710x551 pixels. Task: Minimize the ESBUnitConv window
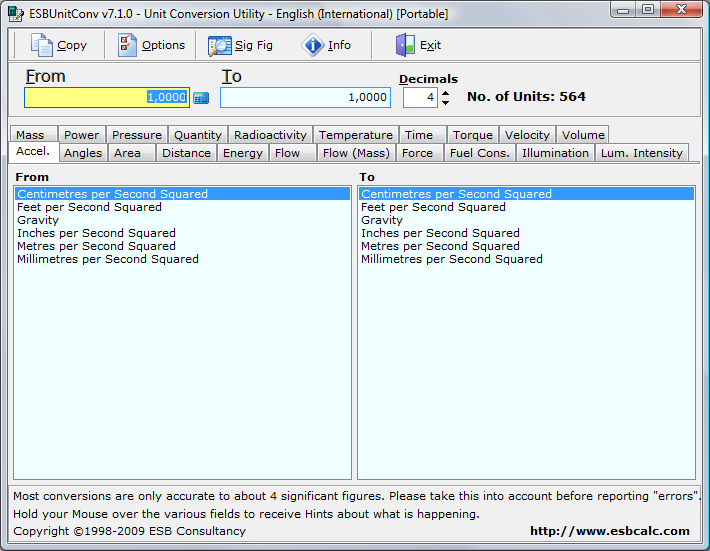[623, 10]
